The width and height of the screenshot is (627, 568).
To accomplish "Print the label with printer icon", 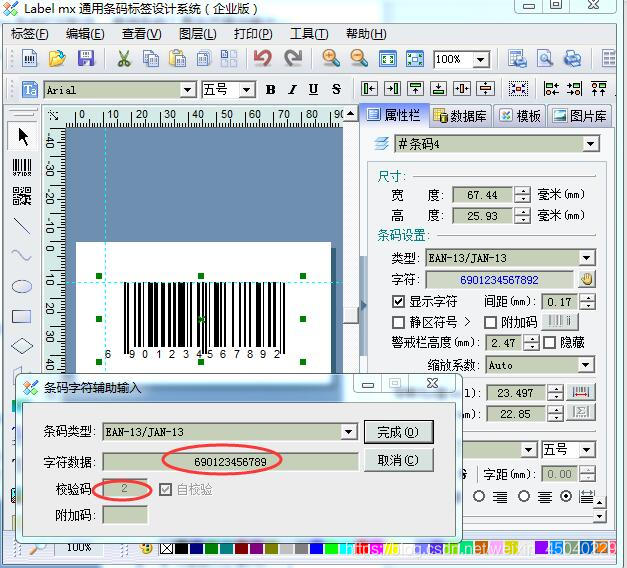I will click(x=572, y=59).
